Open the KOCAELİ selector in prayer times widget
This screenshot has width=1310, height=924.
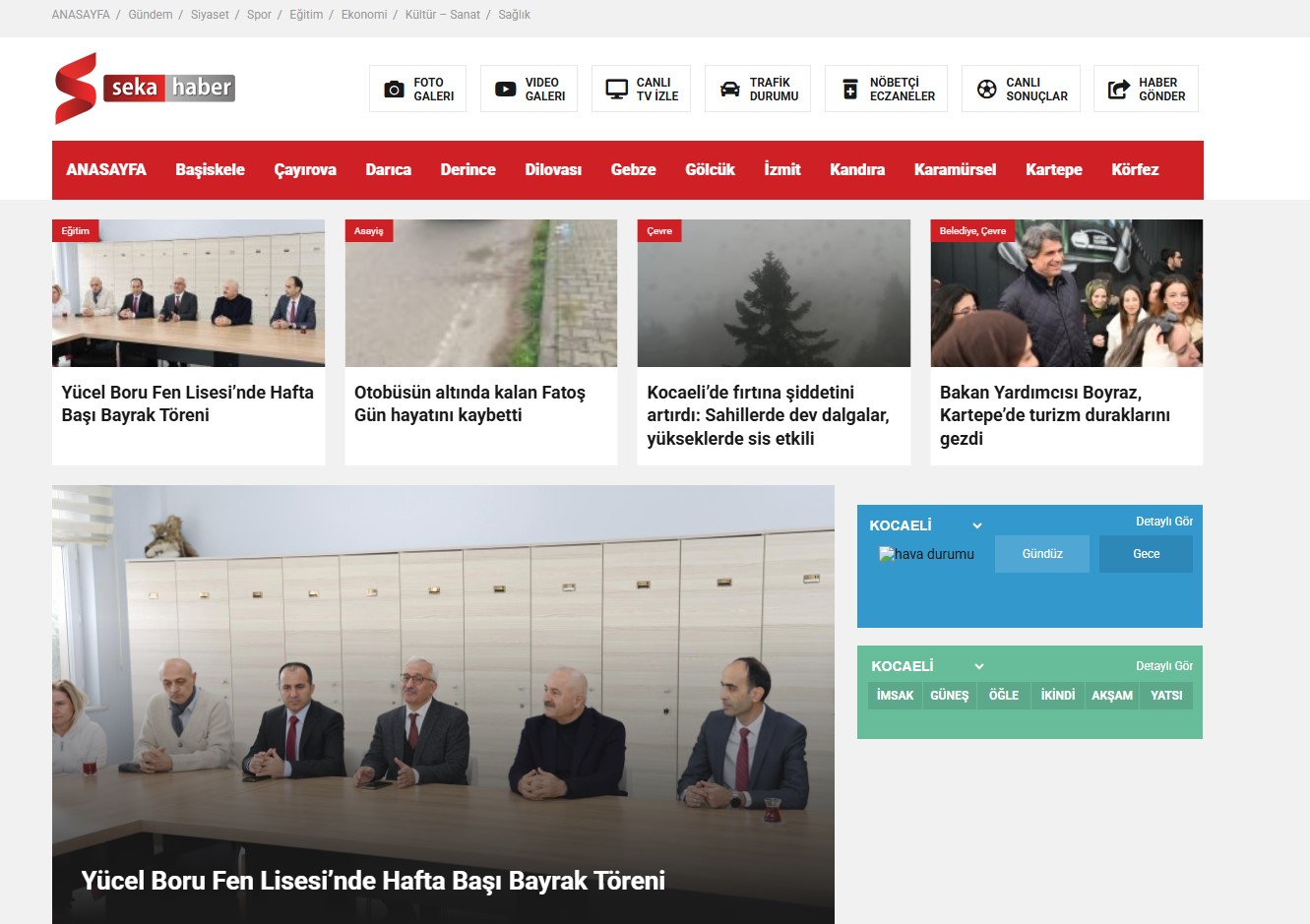[977, 666]
